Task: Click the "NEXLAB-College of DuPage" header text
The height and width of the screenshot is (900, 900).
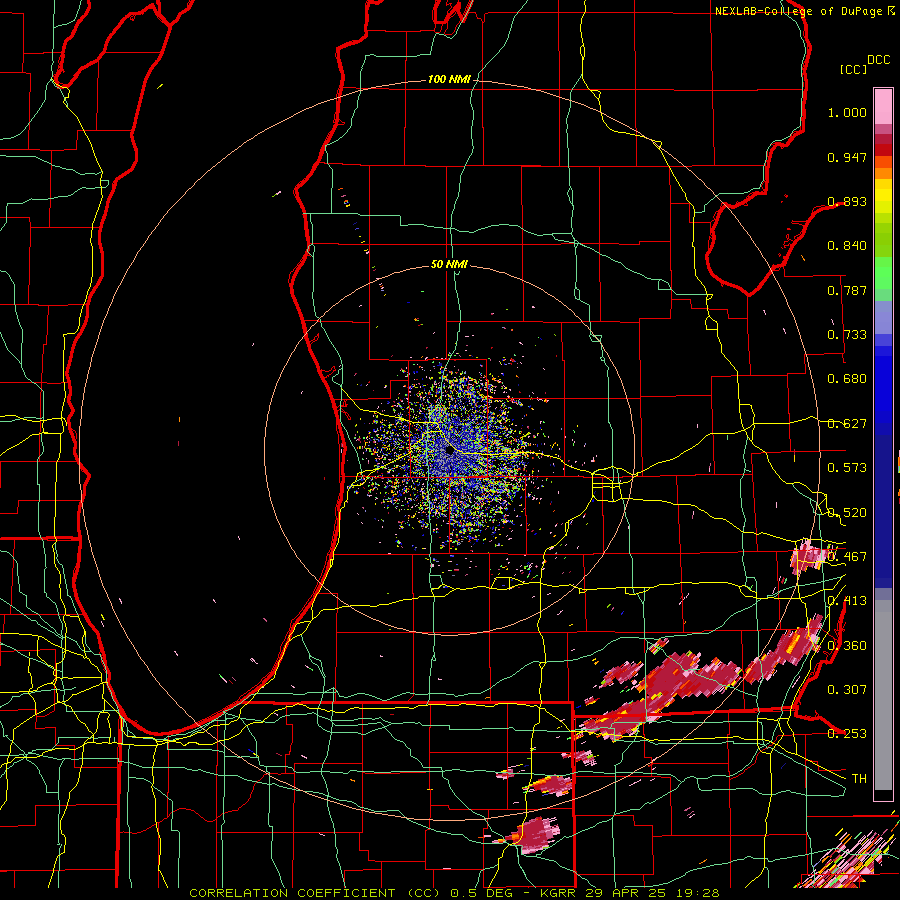Action: tap(798, 11)
